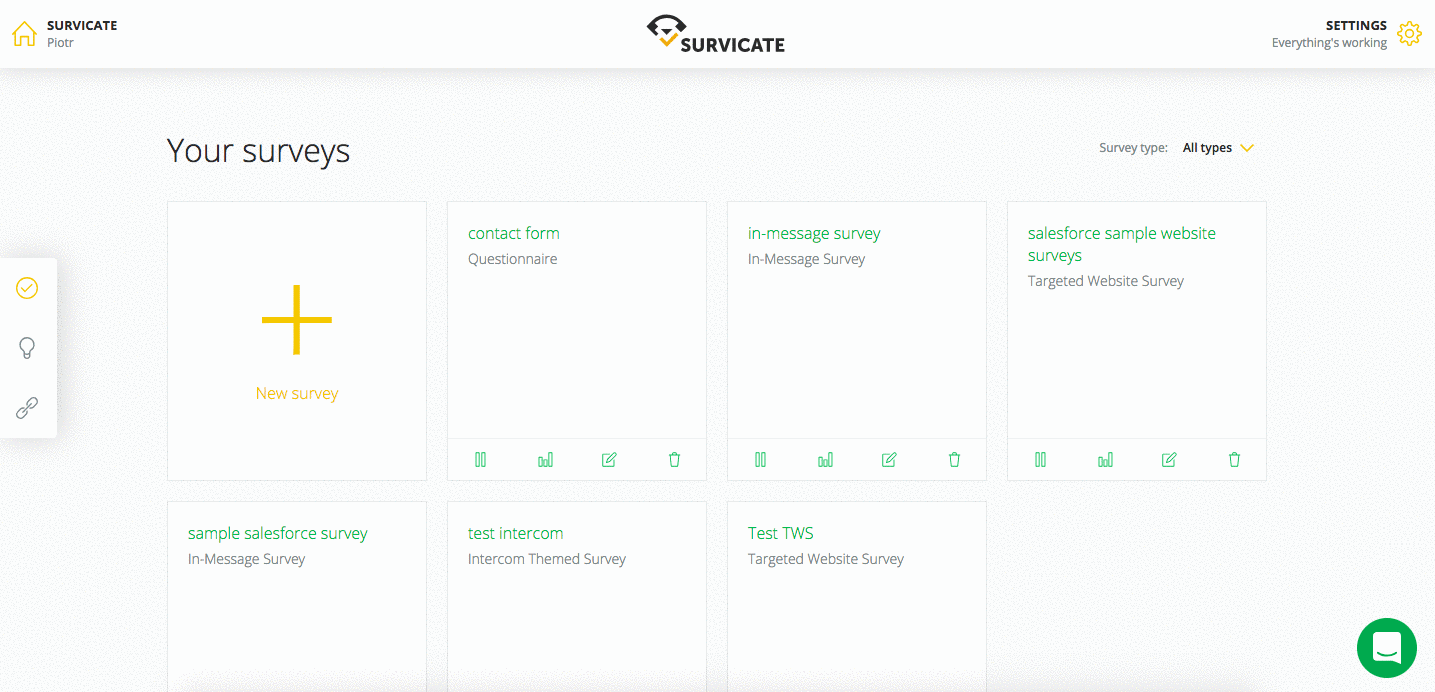
Task: Pause the in-message survey
Action: coord(760,460)
